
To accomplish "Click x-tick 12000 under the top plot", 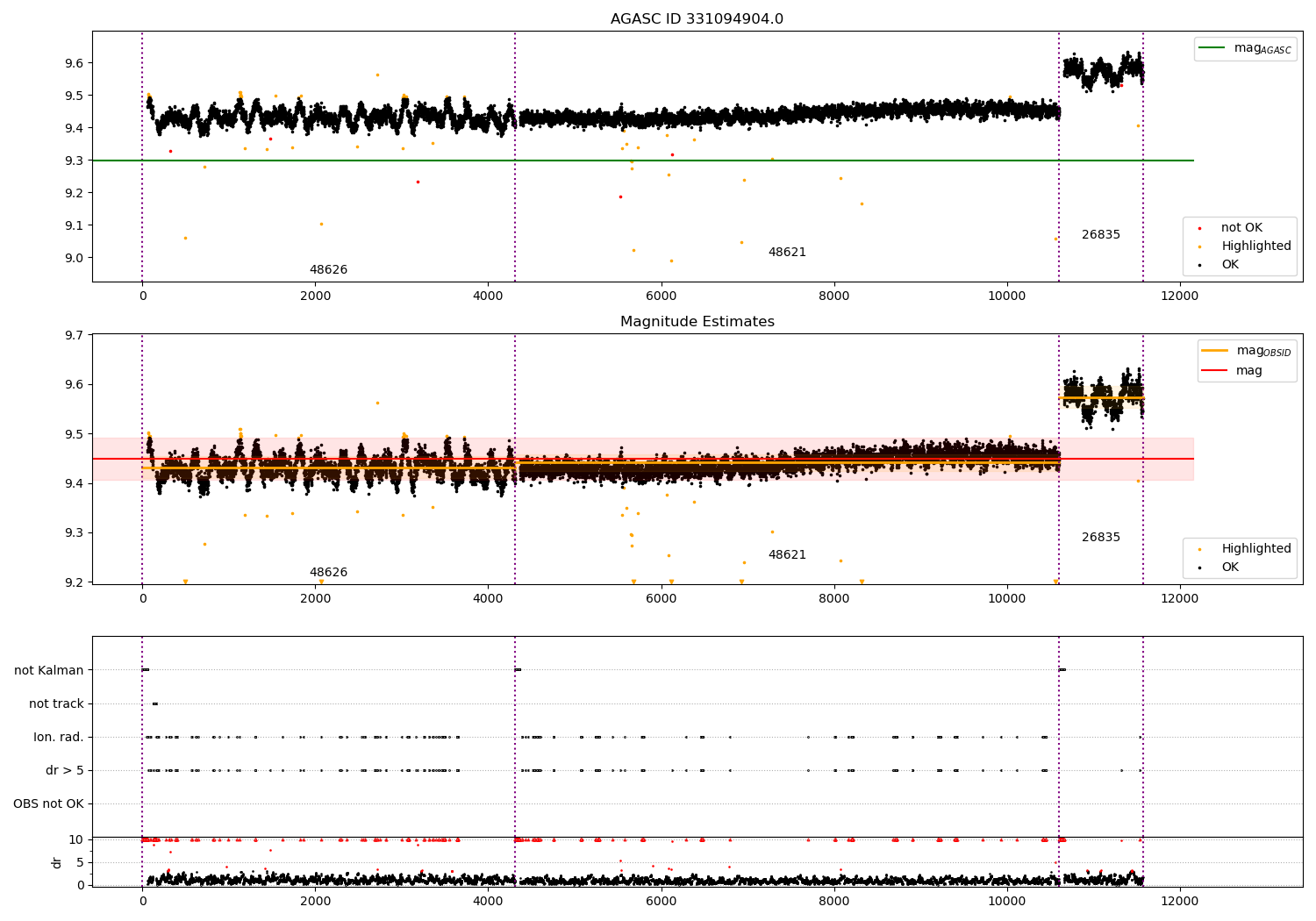I will click(1179, 296).
